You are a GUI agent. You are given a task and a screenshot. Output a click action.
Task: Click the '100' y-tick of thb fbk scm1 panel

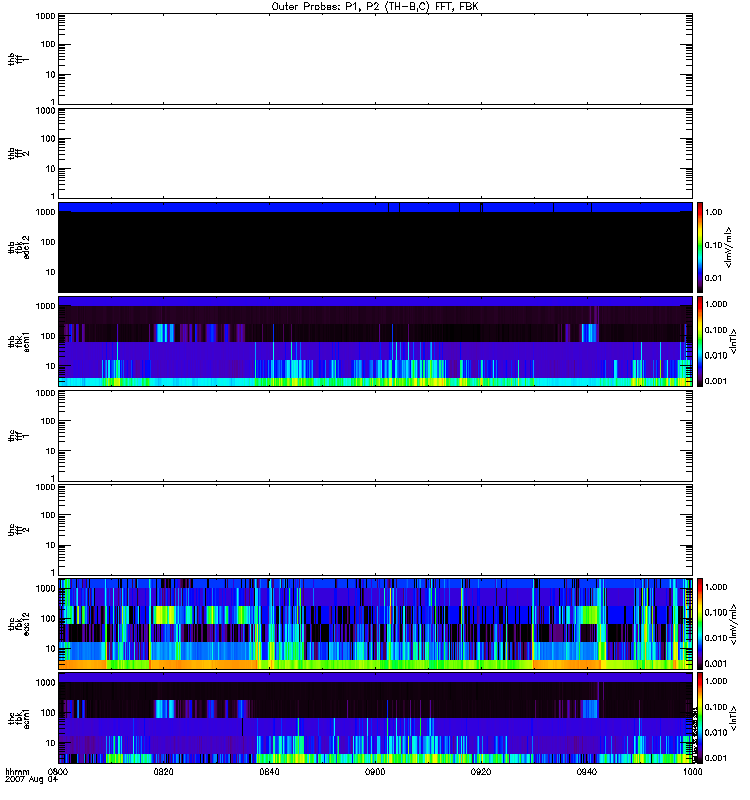[x=48, y=336]
